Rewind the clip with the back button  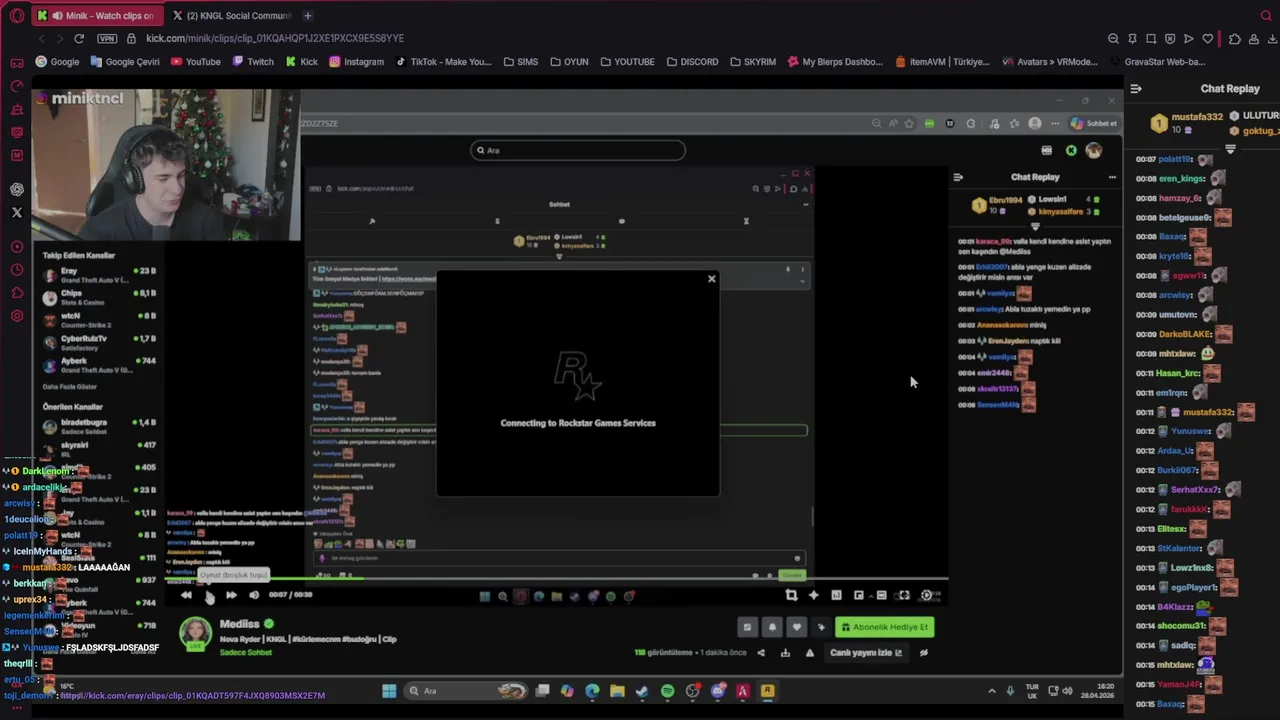pos(186,595)
